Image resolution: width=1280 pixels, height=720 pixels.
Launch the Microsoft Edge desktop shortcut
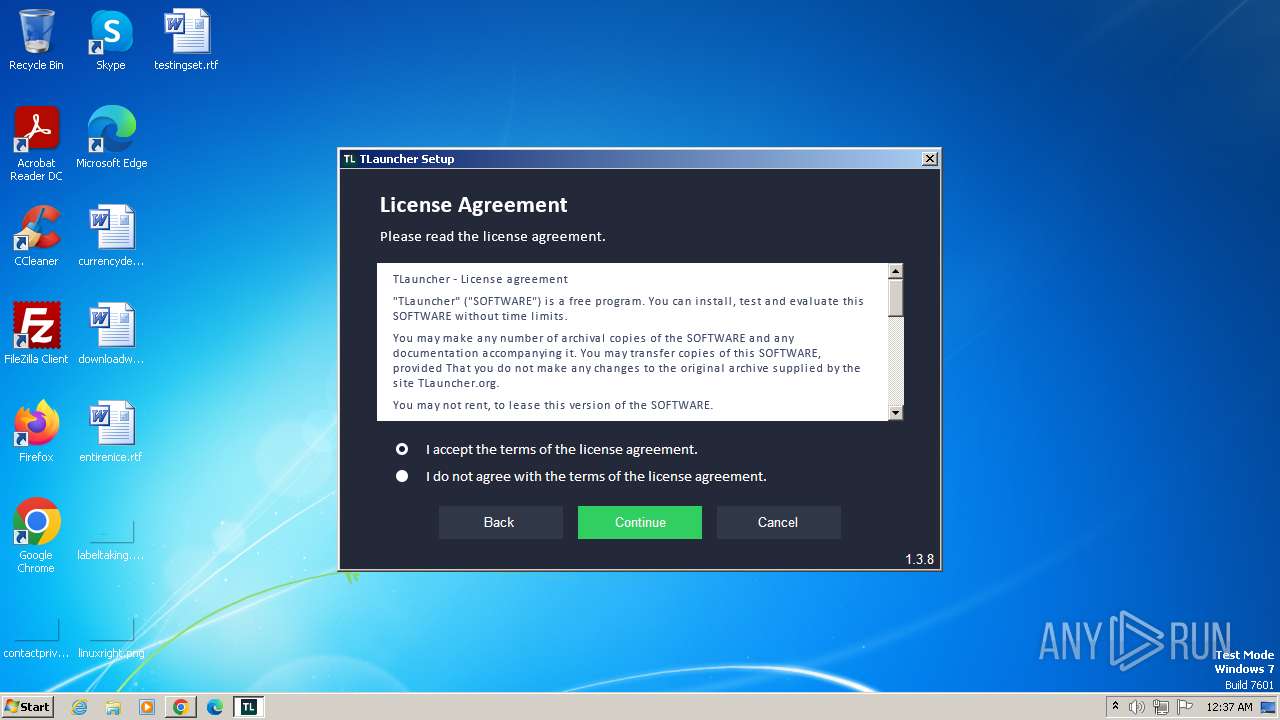111,138
